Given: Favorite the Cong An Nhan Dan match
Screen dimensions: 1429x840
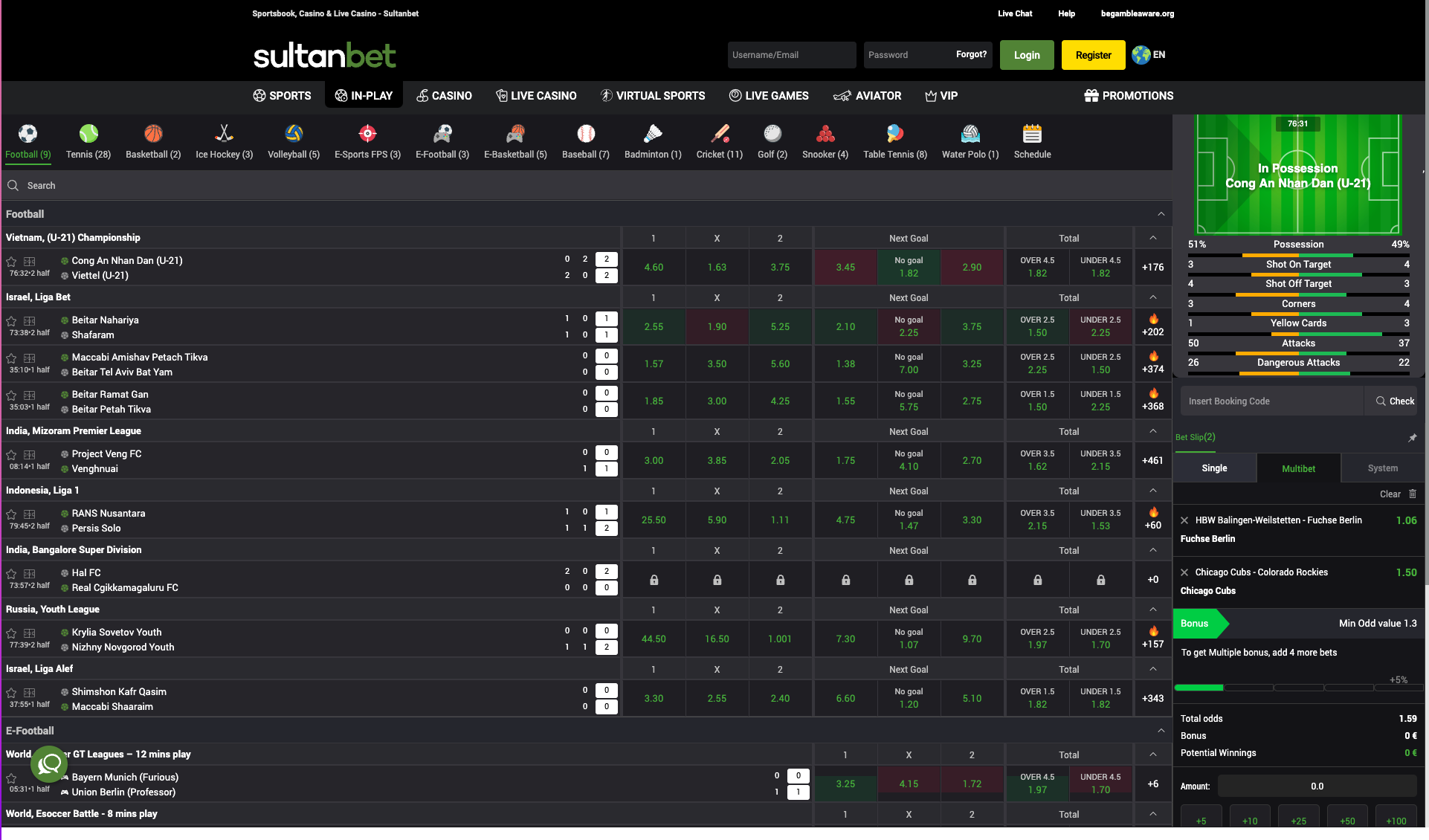Looking at the screenshot, I should (x=11, y=262).
